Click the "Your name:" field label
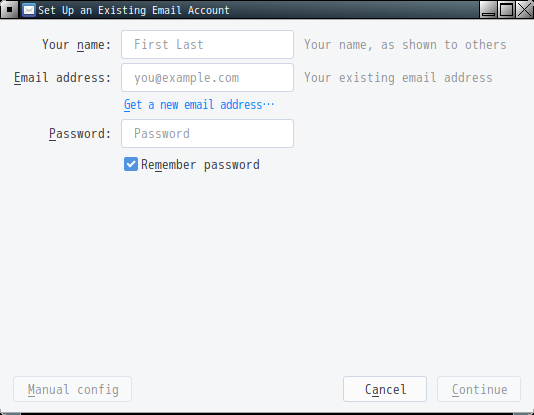534x415 pixels. 77,45
